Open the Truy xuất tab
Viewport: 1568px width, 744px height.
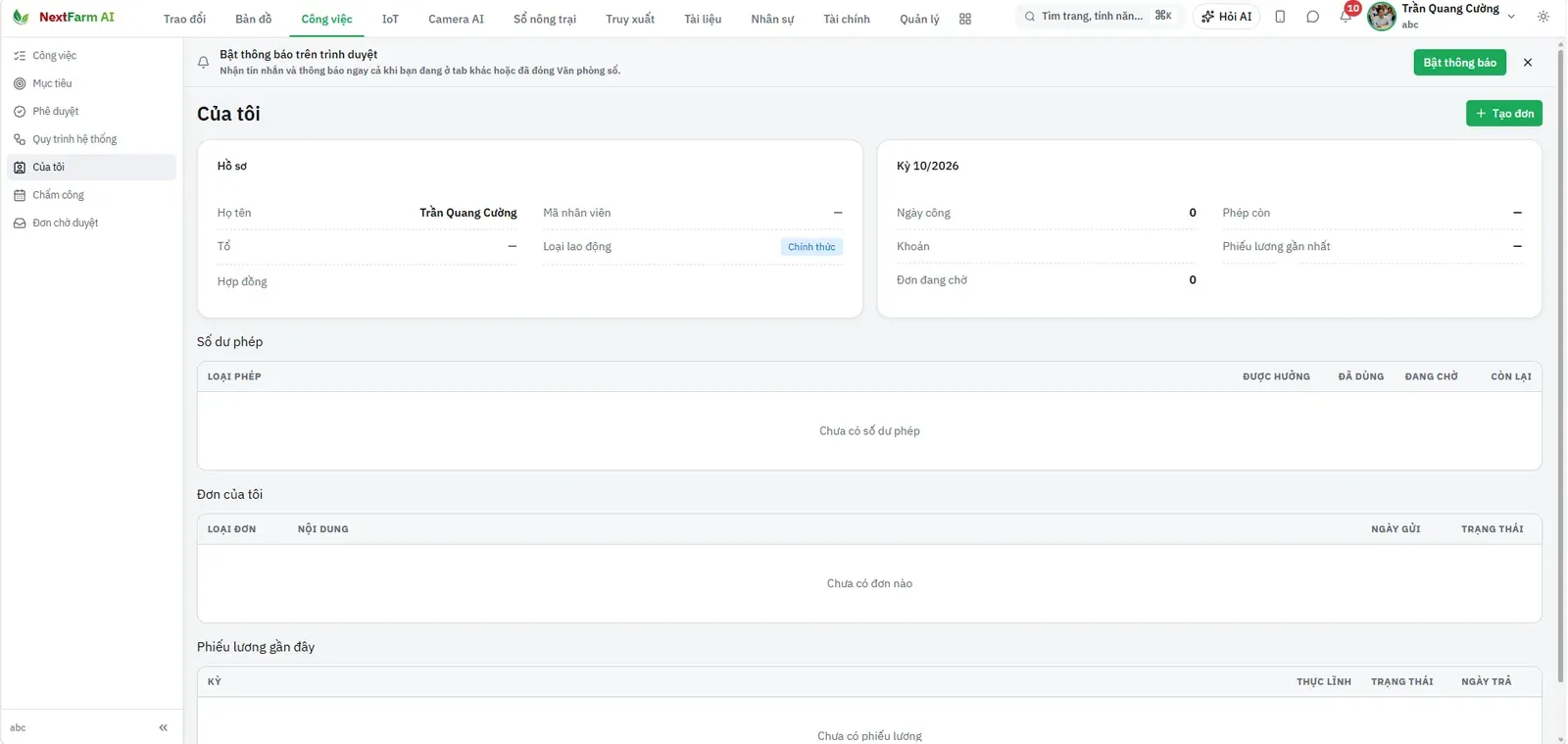tap(630, 19)
